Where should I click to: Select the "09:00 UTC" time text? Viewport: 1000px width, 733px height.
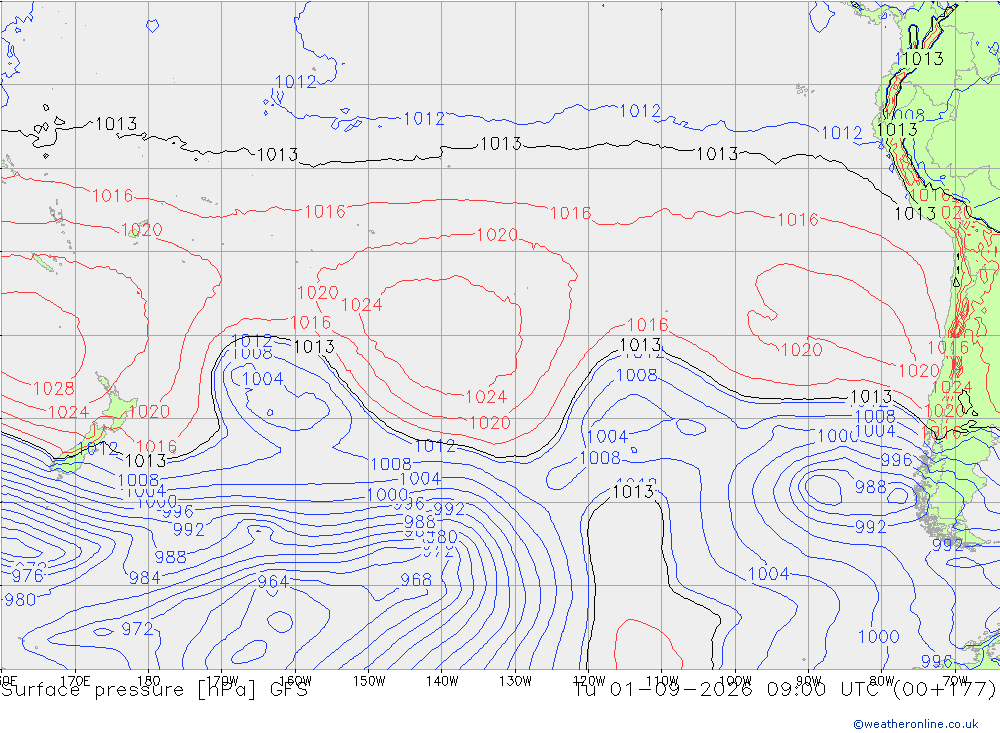click(x=825, y=690)
